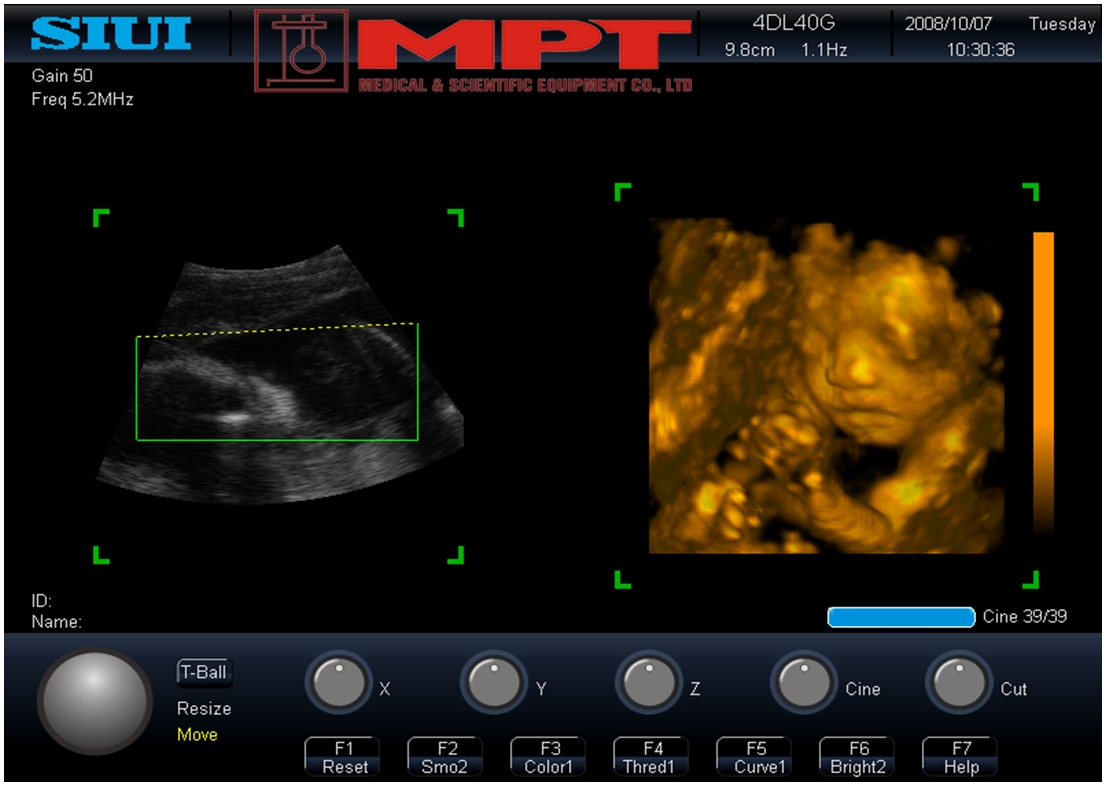1108x788 pixels.
Task: Cycle the F3 Color1 color map
Action: [x=549, y=758]
